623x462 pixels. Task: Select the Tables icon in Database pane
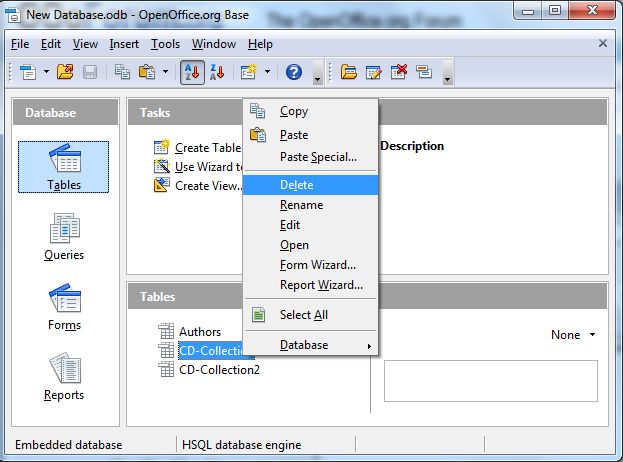point(64,166)
